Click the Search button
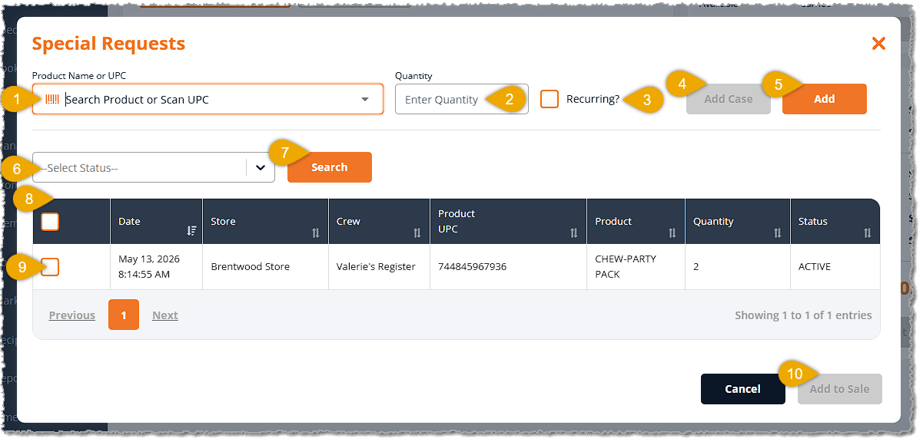 point(329,167)
